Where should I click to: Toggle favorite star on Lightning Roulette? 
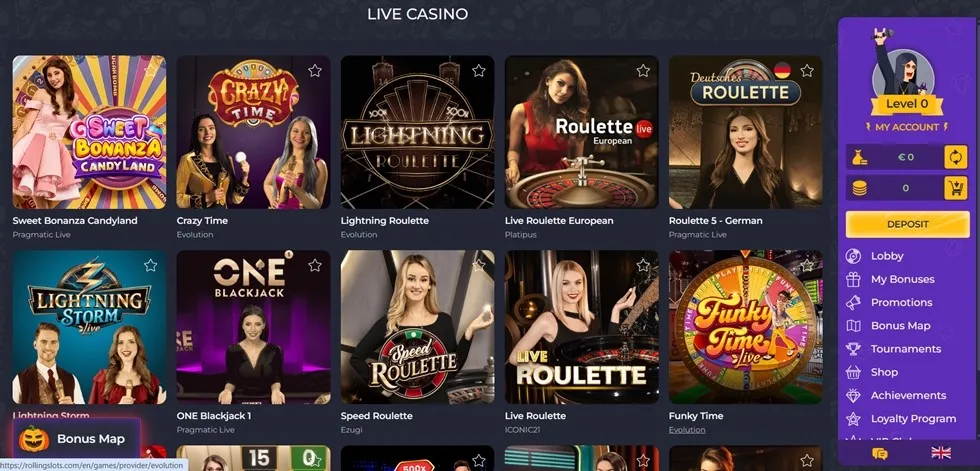[x=479, y=71]
